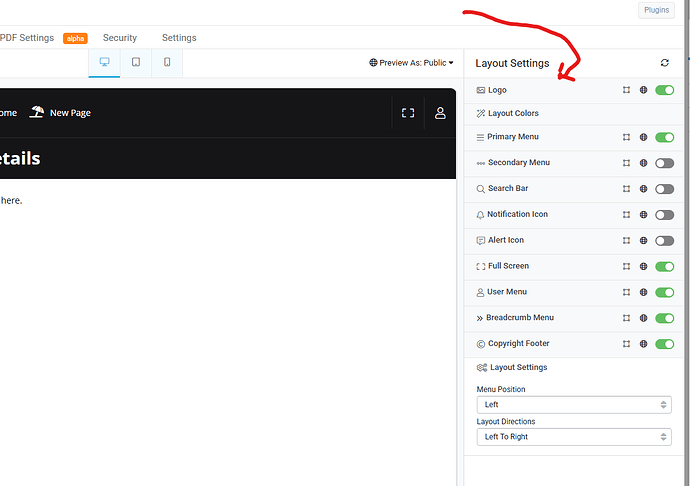The height and width of the screenshot is (486, 690).
Task: Click the User Menu position icon
Action: [x=626, y=292]
